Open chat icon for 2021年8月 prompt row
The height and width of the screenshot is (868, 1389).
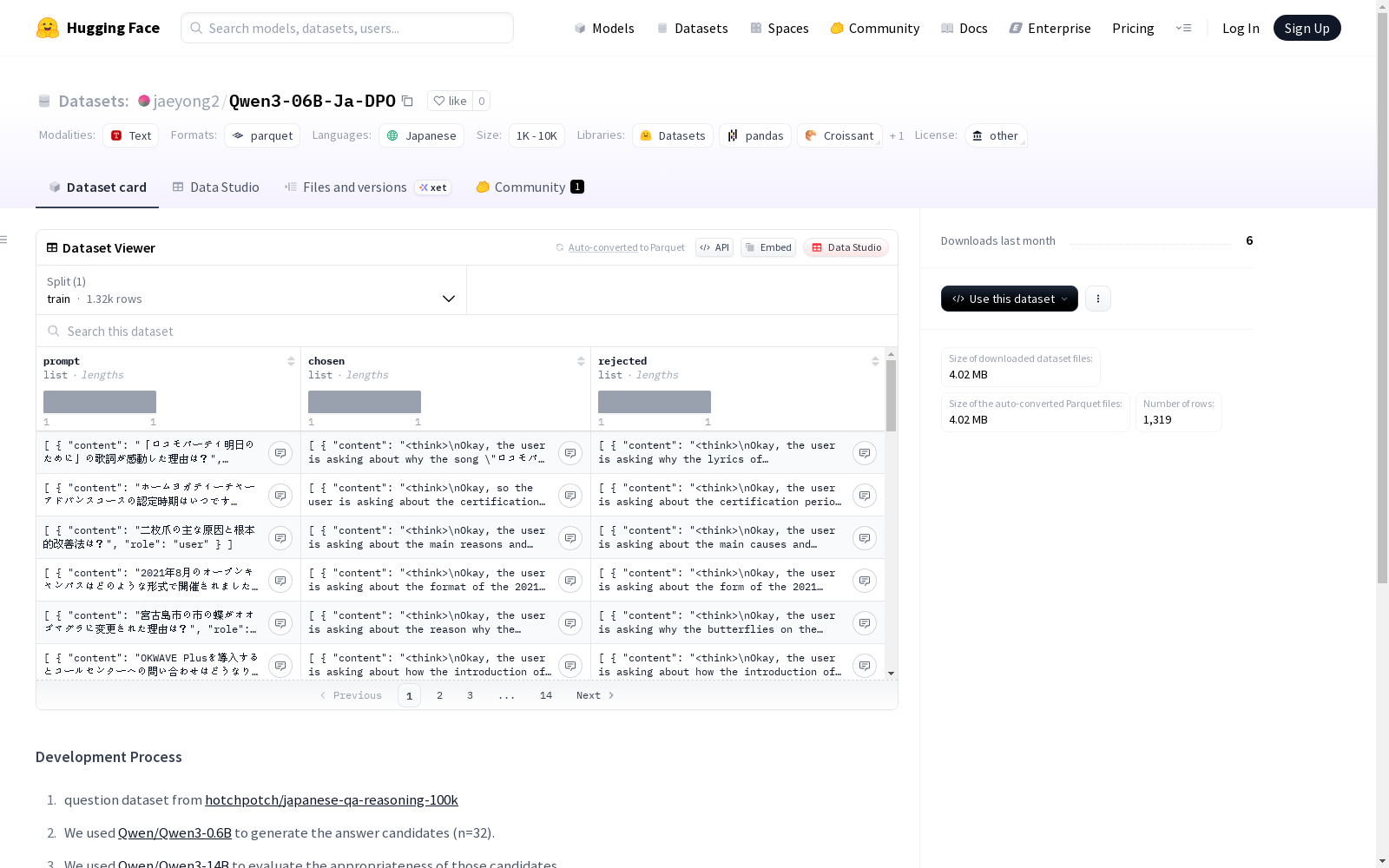pyautogui.click(x=280, y=581)
